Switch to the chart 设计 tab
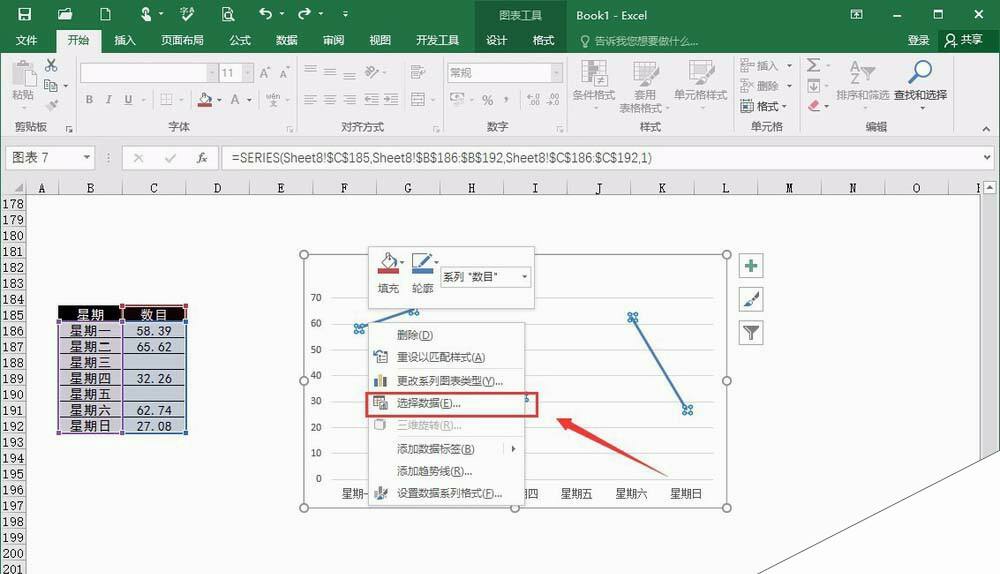 [x=496, y=40]
